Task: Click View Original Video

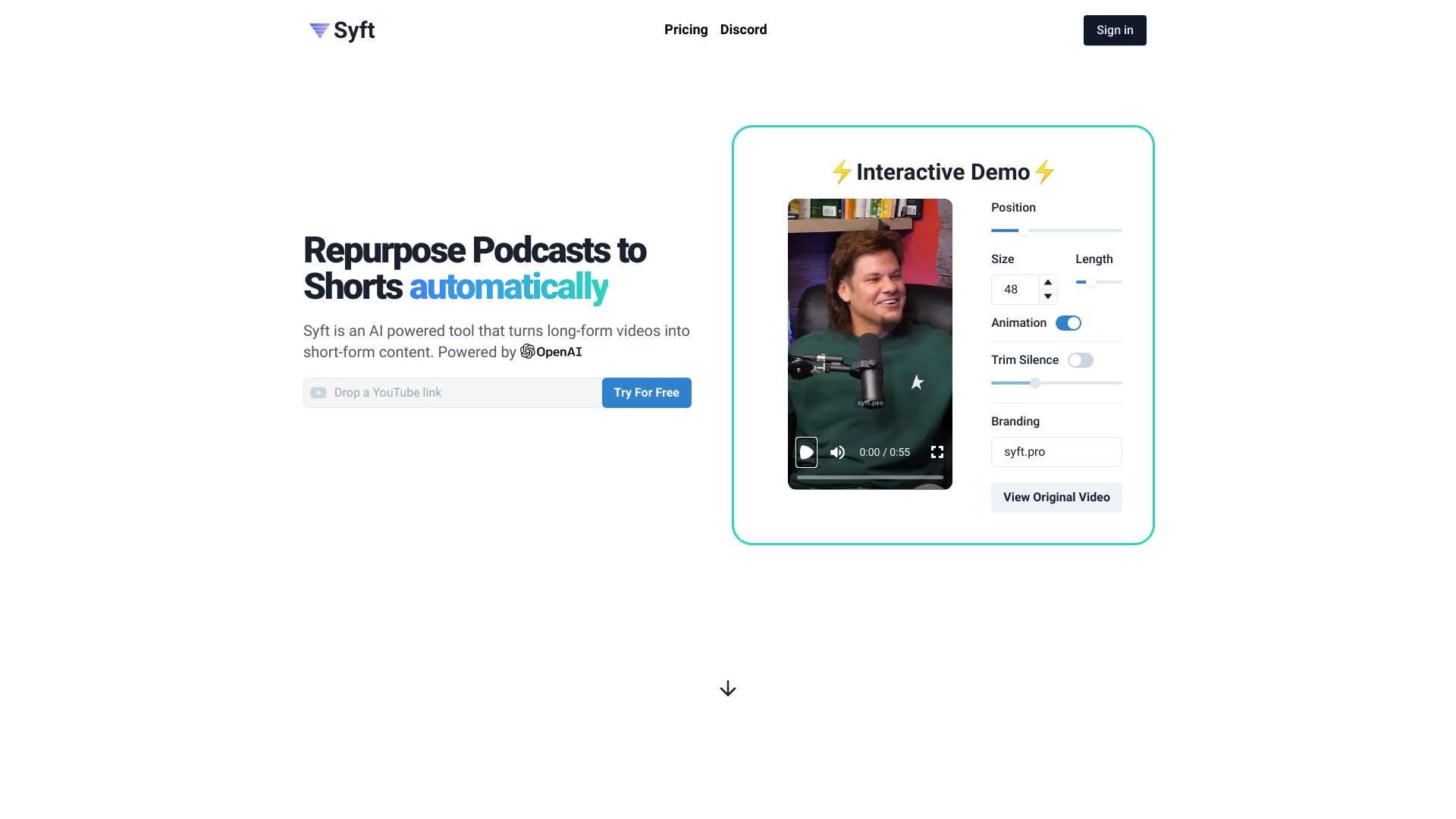Action: coord(1056,497)
